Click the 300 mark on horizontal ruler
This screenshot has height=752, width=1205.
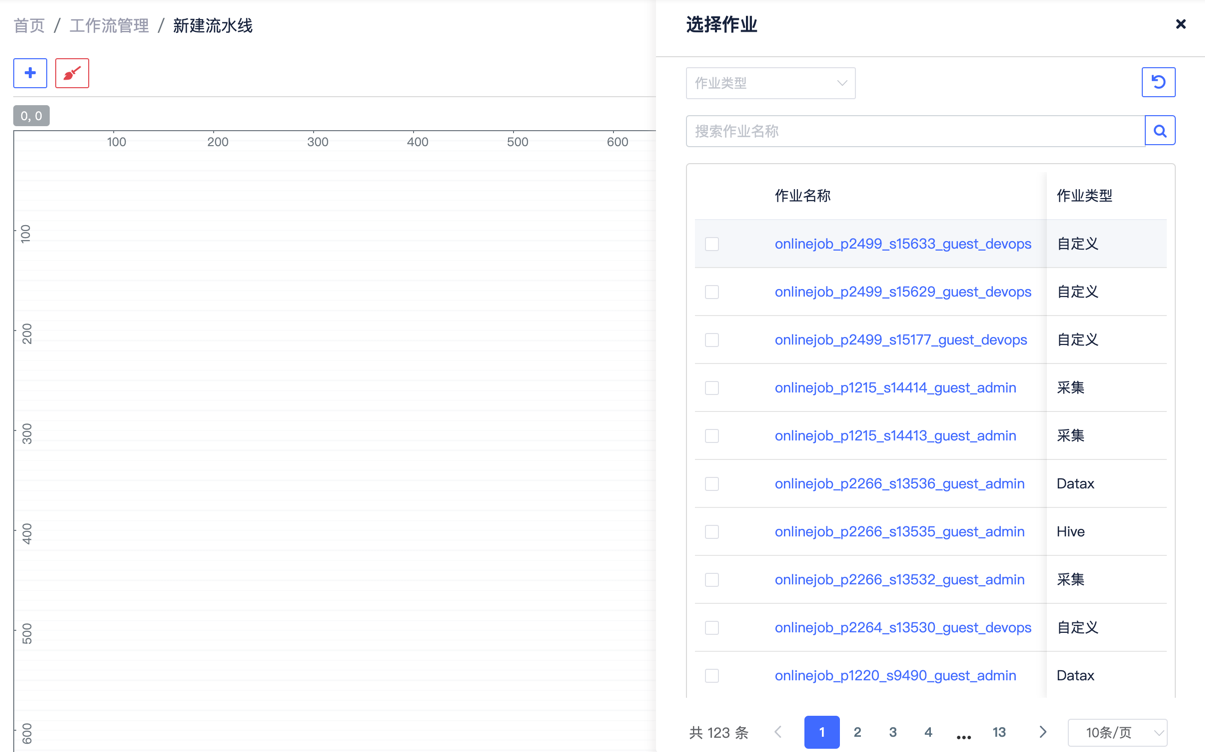click(318, 142)
